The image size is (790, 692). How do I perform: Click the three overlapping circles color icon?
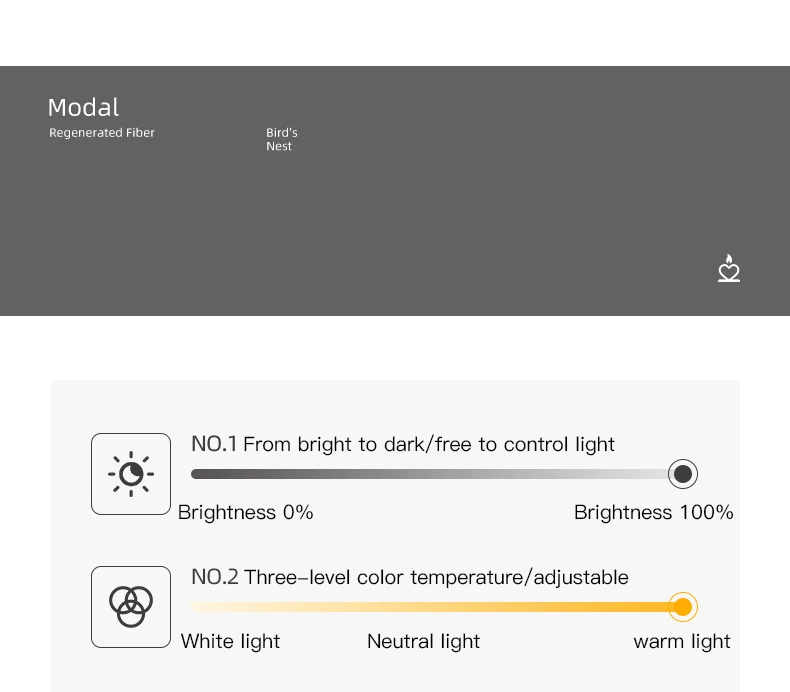[x=131, y=607]
